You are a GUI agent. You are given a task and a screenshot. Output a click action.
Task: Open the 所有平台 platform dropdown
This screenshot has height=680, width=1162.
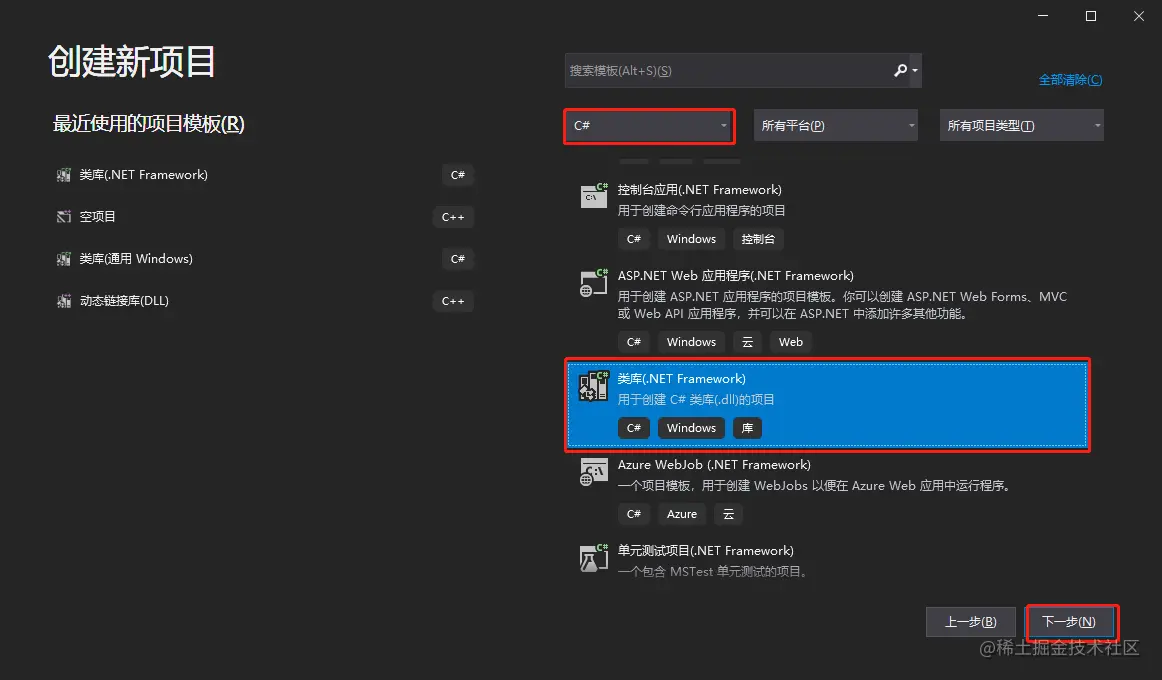pos(836,126)
